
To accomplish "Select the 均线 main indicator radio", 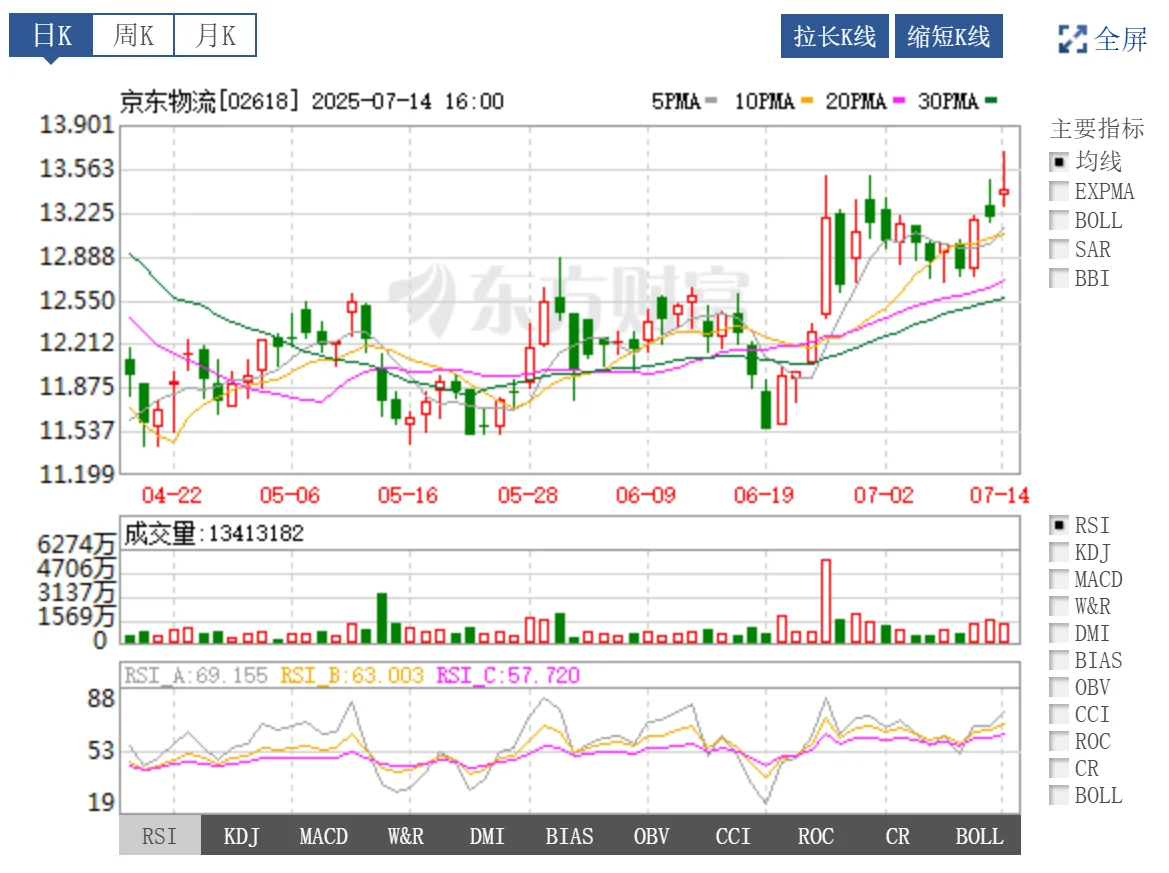I will point(1059,162).
